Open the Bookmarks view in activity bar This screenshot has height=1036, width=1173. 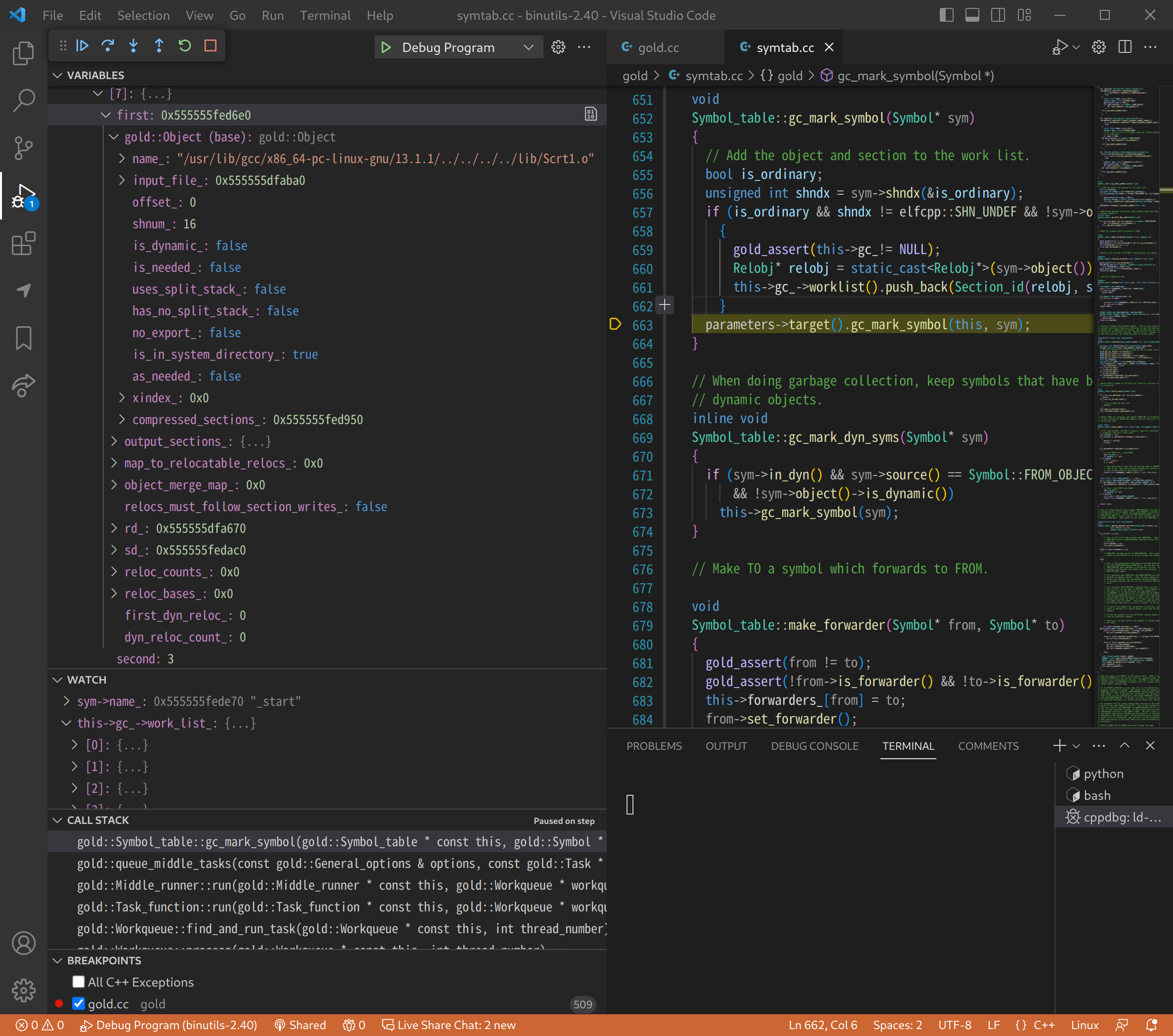[24, 338]
